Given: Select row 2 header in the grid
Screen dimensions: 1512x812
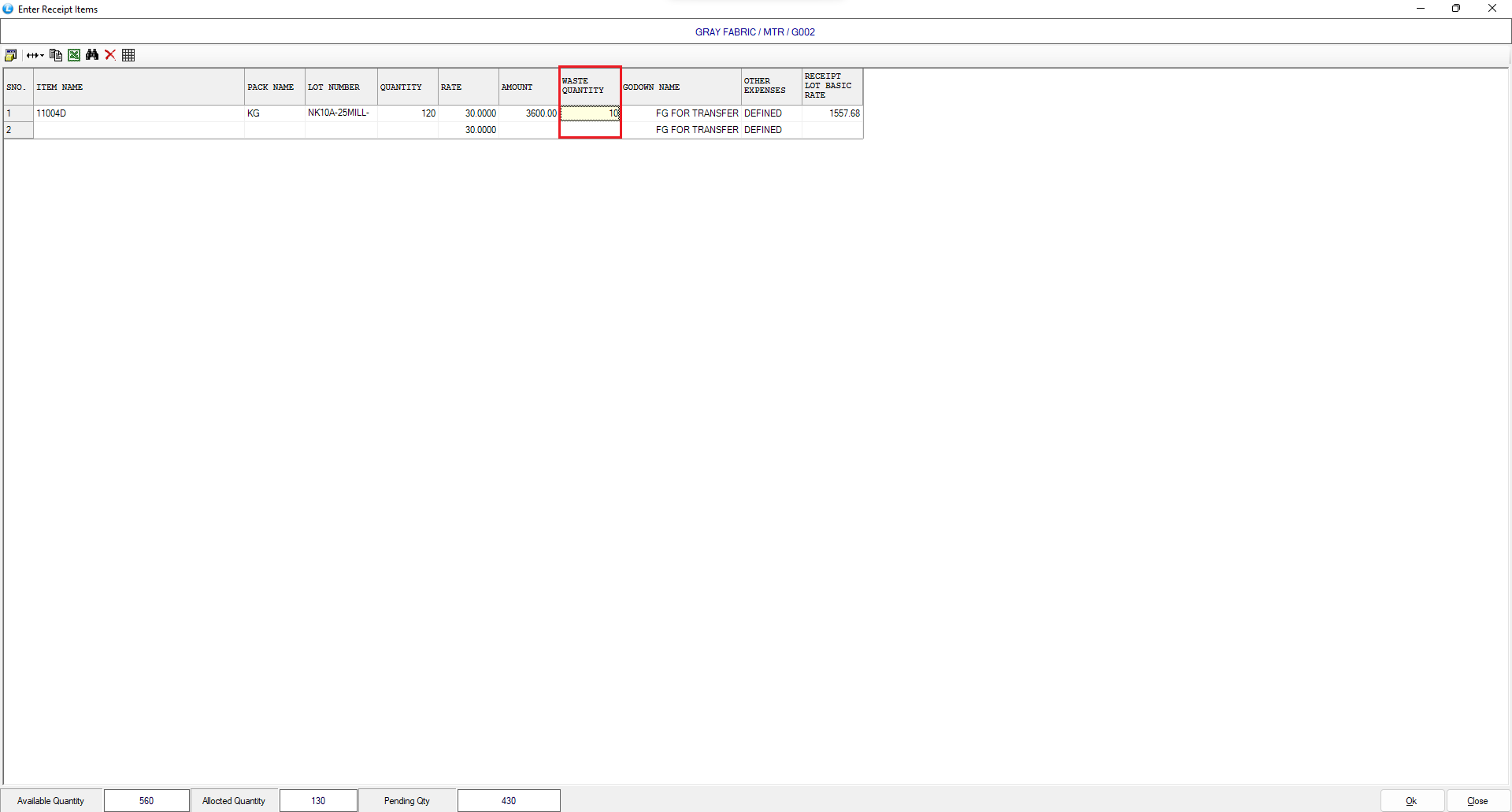Looking at the screenshot, I should coord(18,130).
